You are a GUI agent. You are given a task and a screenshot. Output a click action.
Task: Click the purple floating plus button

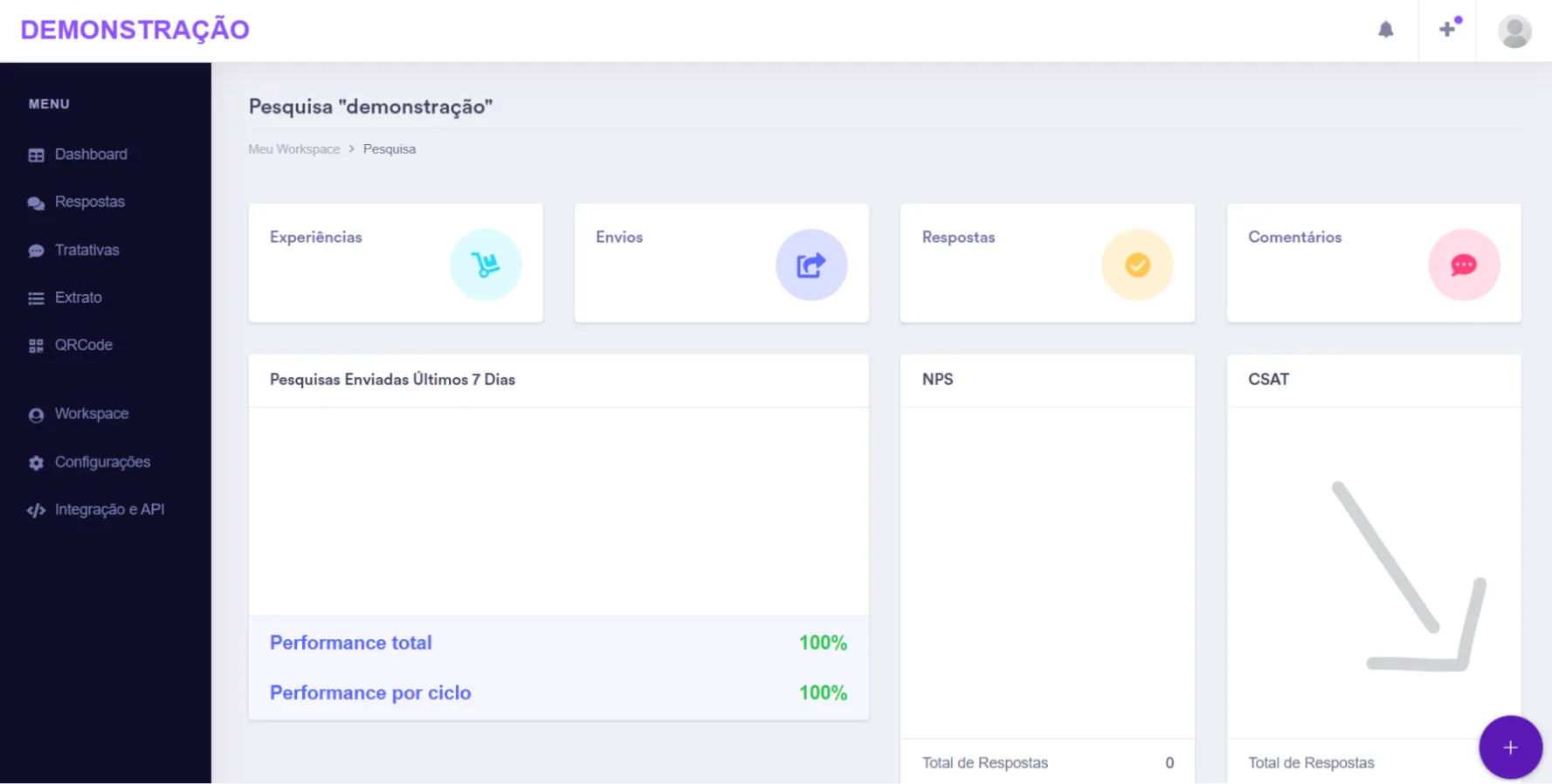click(1510, 747)
